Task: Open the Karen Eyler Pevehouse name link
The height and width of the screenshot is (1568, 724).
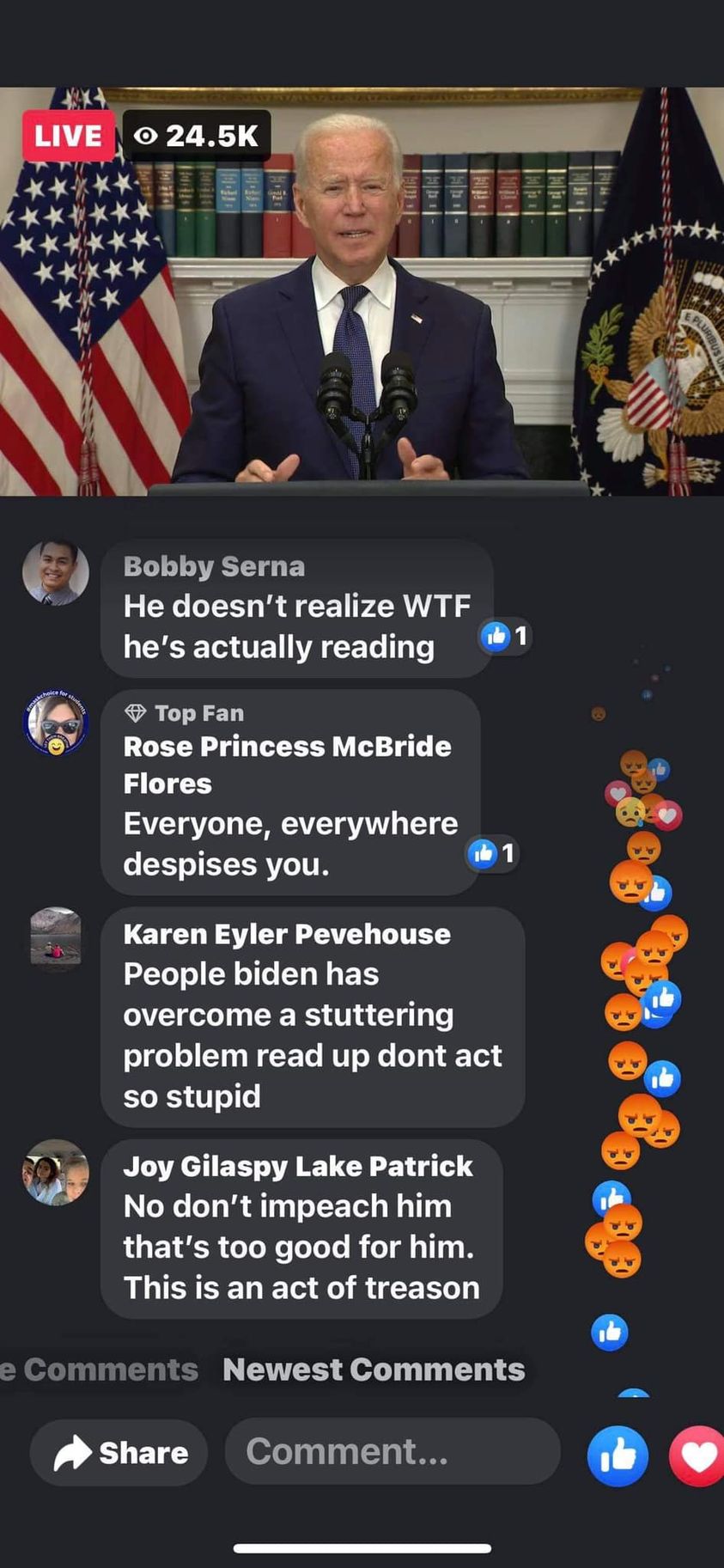Action: point(287,934)
